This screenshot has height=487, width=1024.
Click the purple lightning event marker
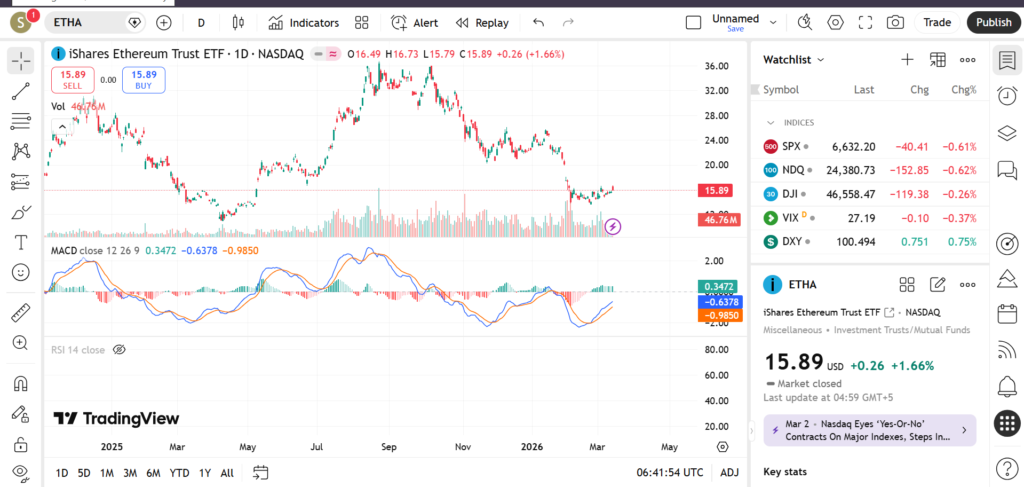tap(613, 227)
